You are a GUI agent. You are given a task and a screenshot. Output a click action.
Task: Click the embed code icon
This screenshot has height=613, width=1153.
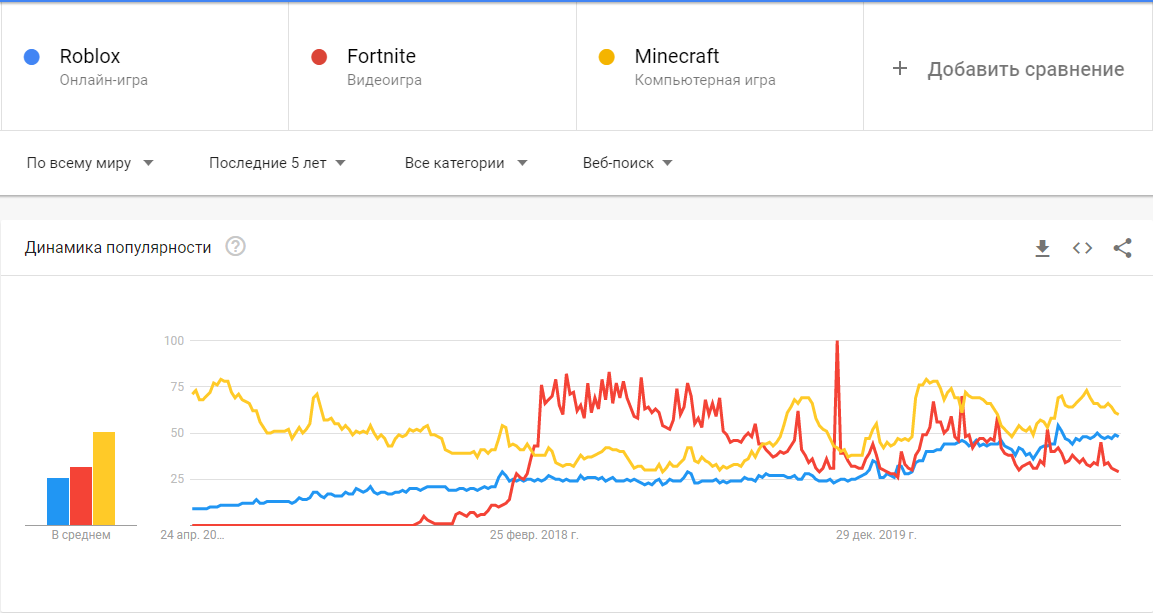coord(1082,248)
